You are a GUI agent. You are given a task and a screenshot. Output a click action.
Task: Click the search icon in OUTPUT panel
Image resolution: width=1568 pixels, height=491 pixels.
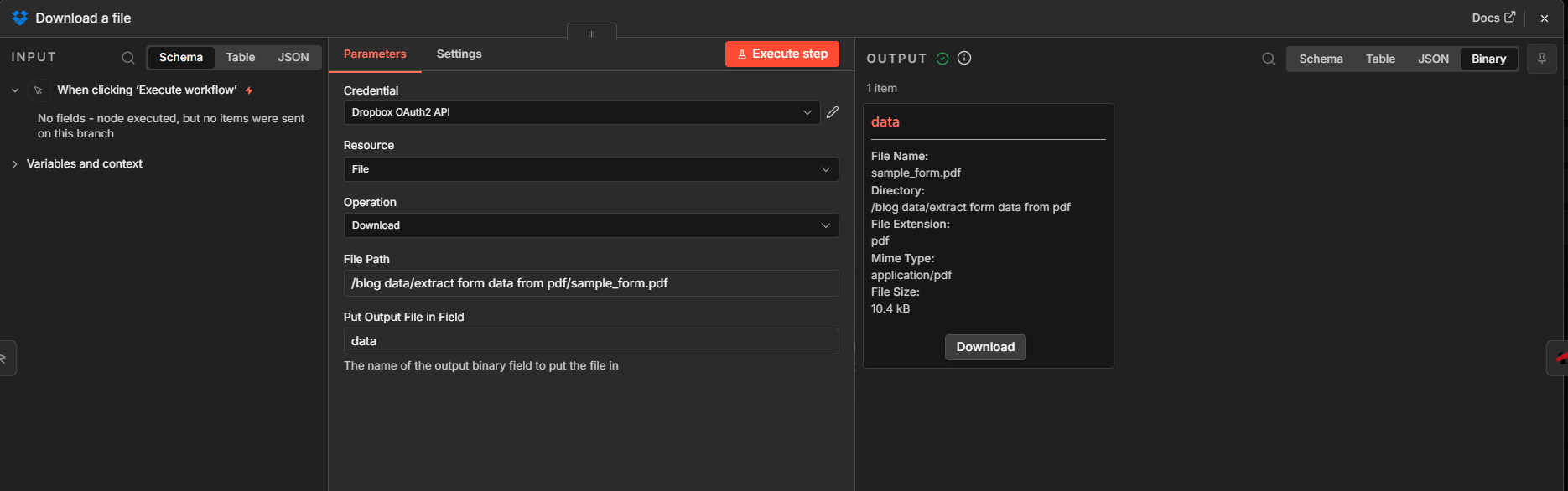click(x=1269, y=59)
